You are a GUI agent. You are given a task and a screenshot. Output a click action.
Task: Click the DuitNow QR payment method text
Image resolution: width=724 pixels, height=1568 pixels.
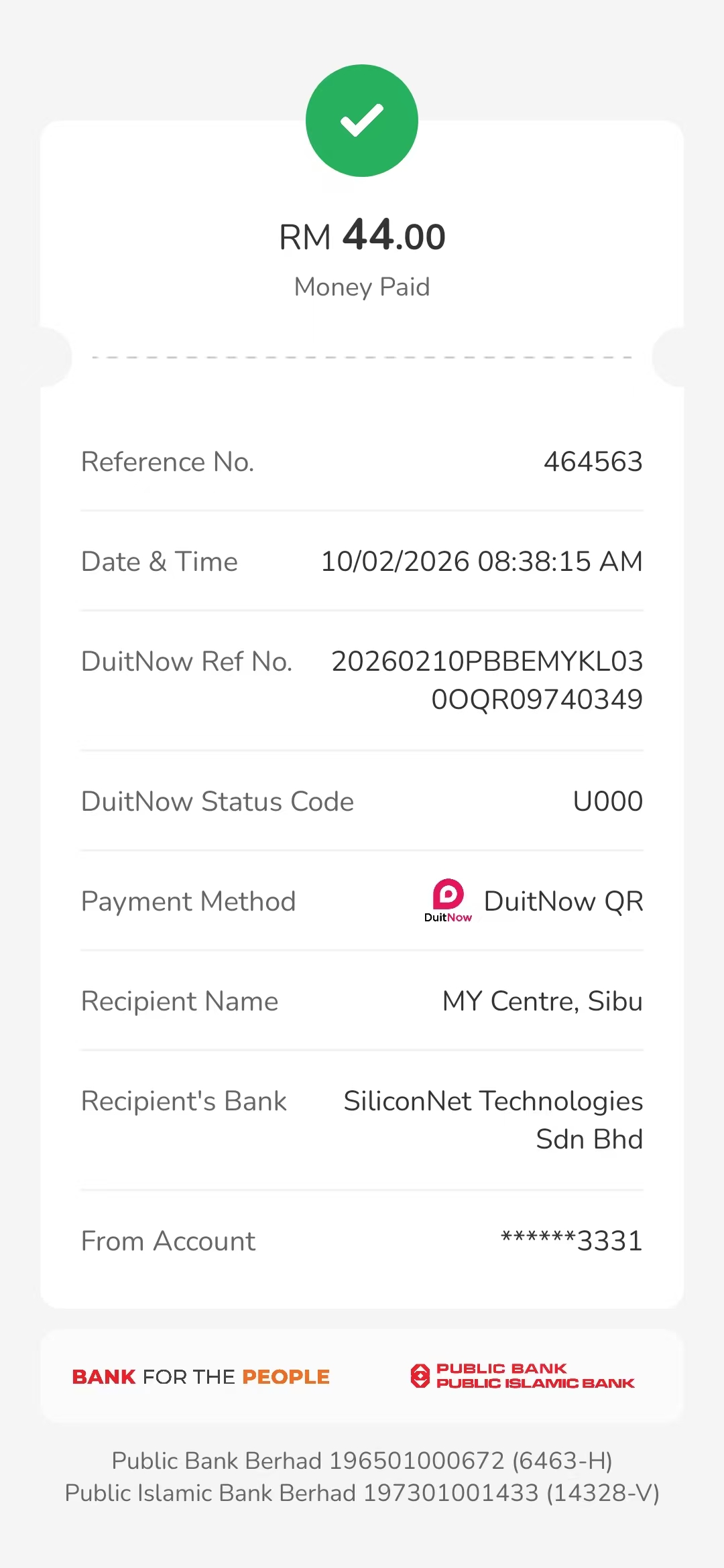pyautogui.click(x=563, y=901)
